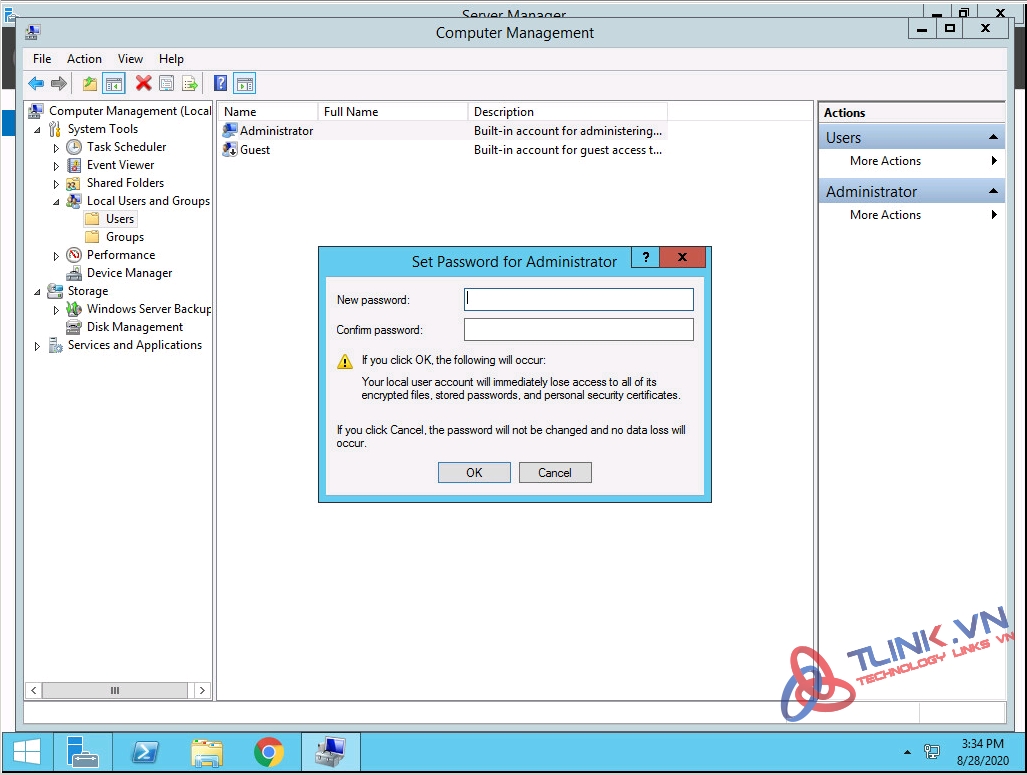Collapse the Local Users and Groups node
Screen dimensions: 1027x775
coord(57,201)
